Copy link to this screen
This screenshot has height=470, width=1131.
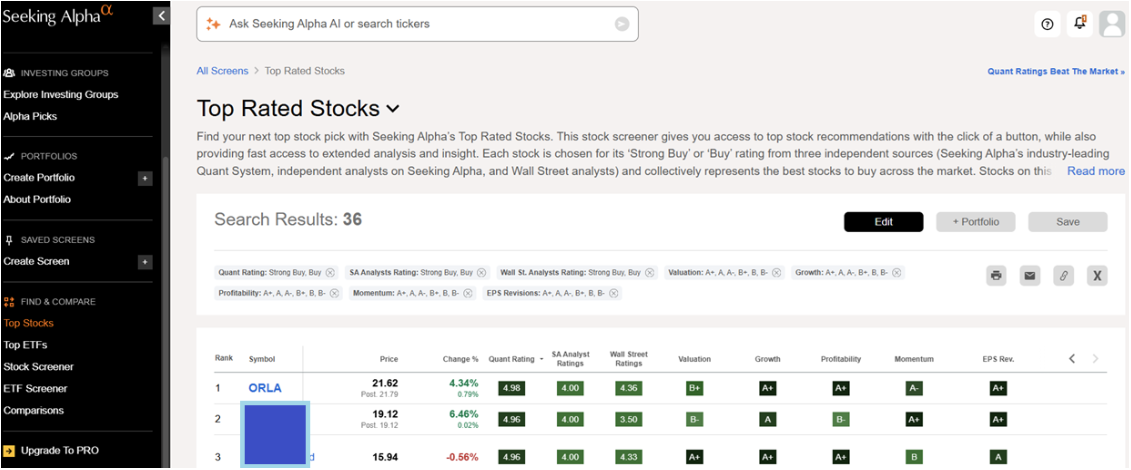(x=1063, y=275)
